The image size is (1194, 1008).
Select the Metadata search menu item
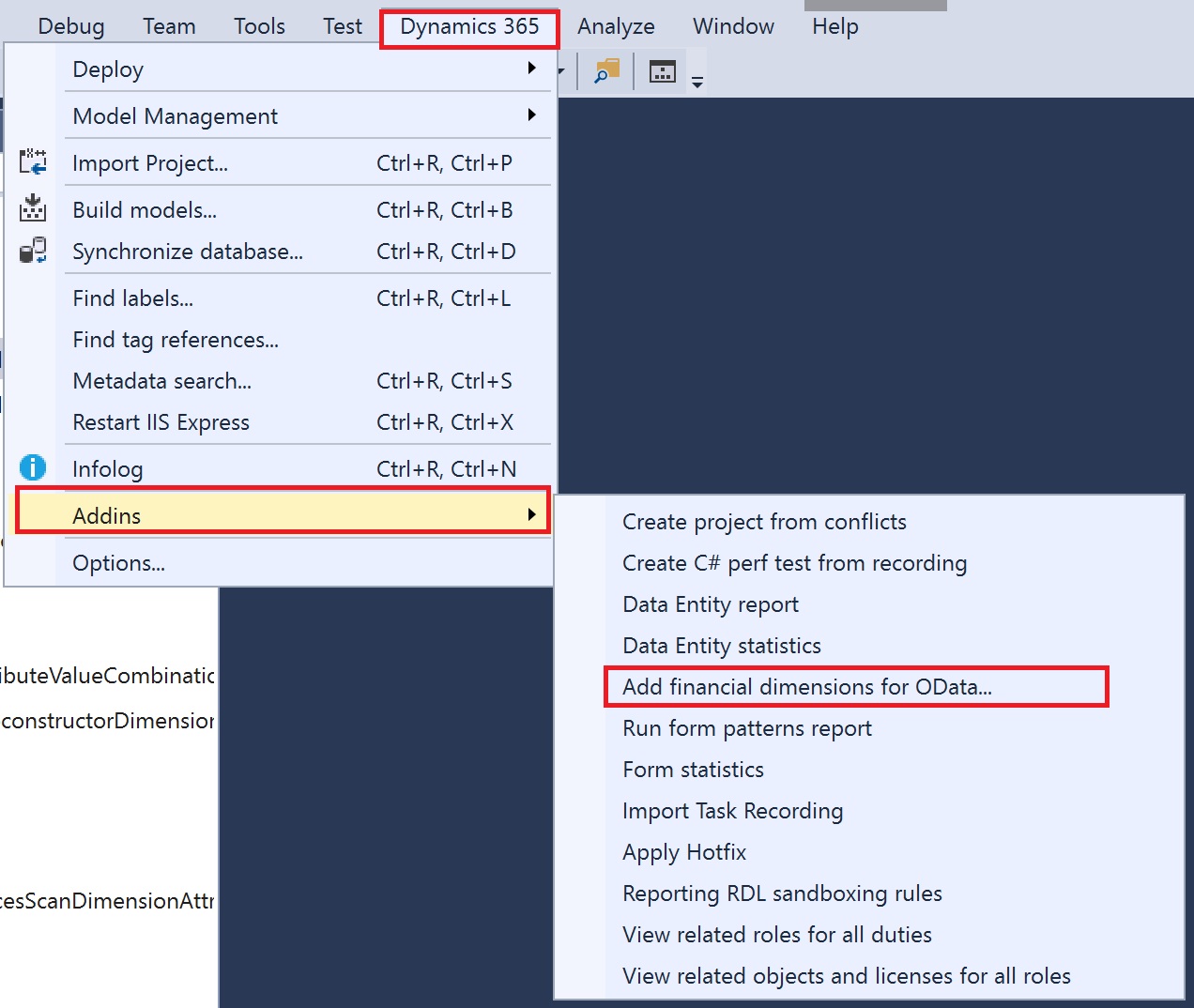161,381
